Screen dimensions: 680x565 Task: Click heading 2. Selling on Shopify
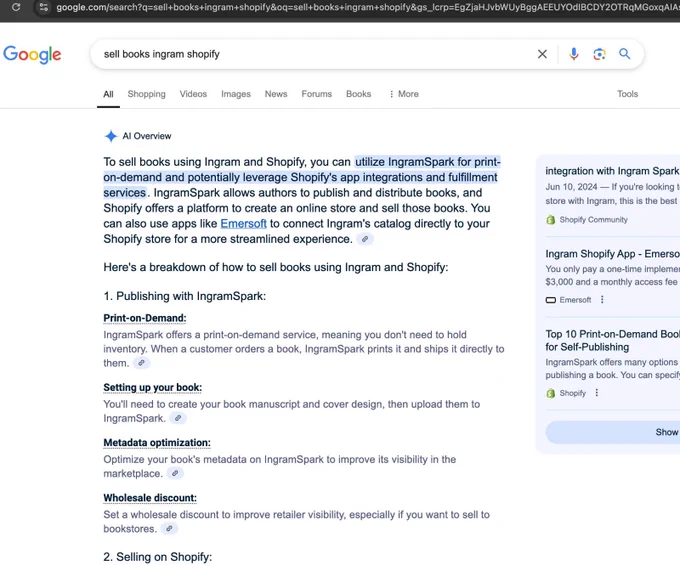point(158,557)
